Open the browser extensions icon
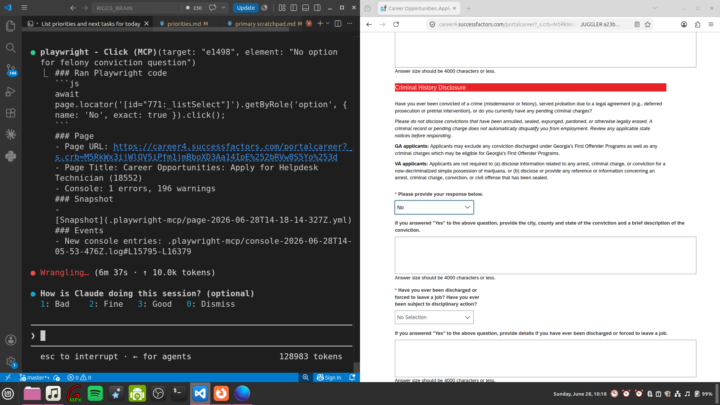The width and height of the screenshot is (720, 405). click(x=698, y=24)
